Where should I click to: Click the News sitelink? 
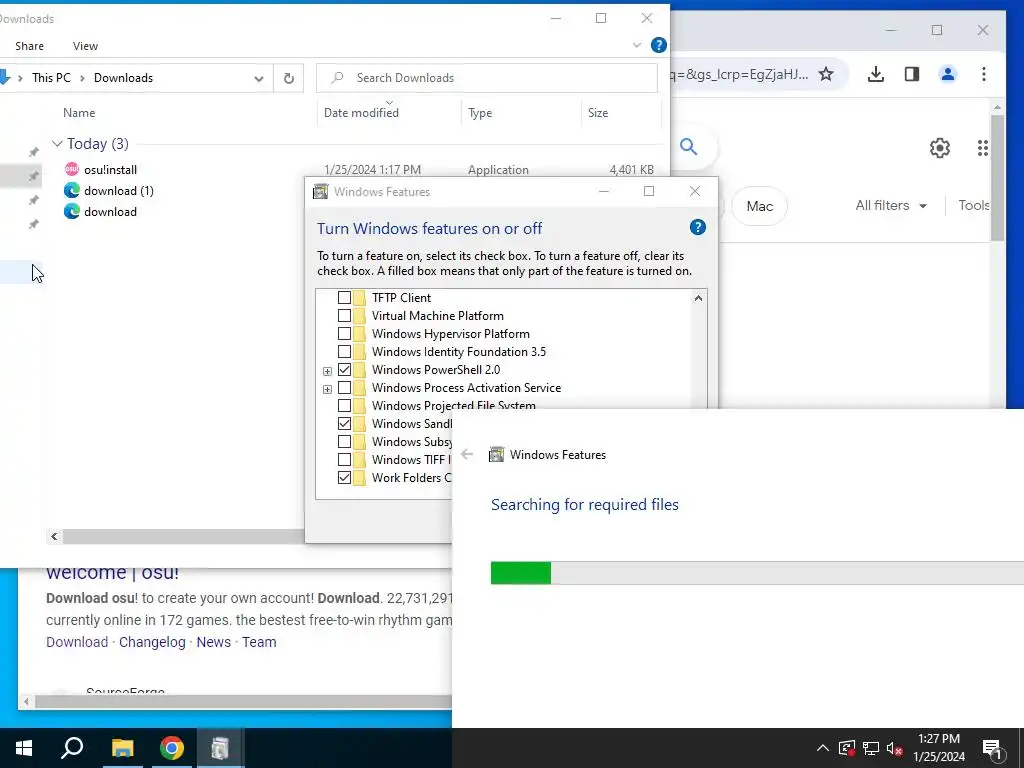pyautogui.click(x=214, y=642)
